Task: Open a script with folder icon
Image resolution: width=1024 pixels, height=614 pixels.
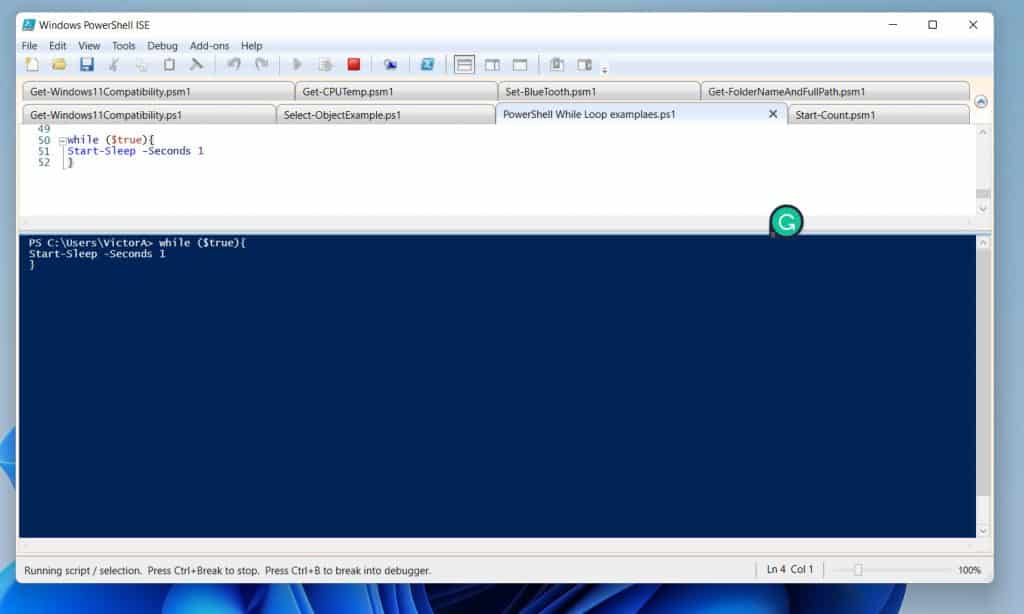Action: [x=59, y=64]
